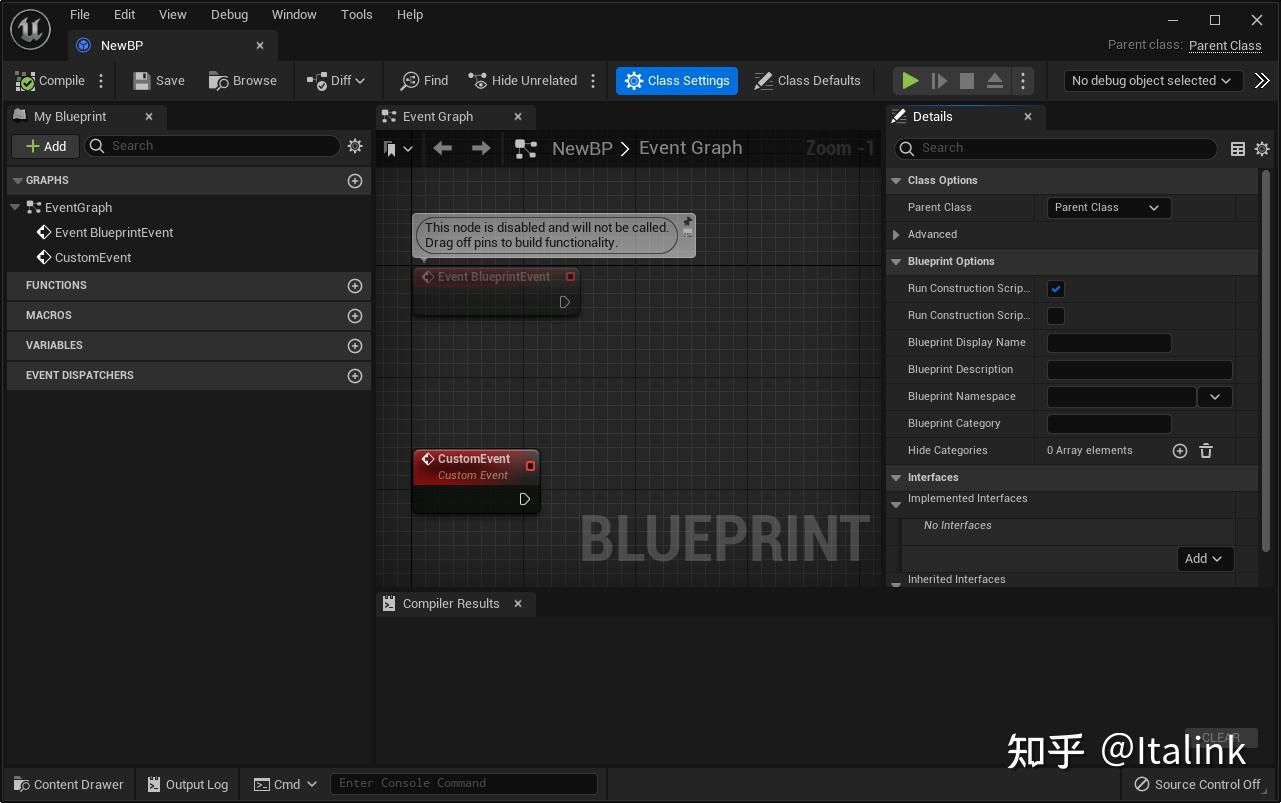Open the Content Drawer
The width and height of the screenshot is (1281, 803).
coord(66,784)
